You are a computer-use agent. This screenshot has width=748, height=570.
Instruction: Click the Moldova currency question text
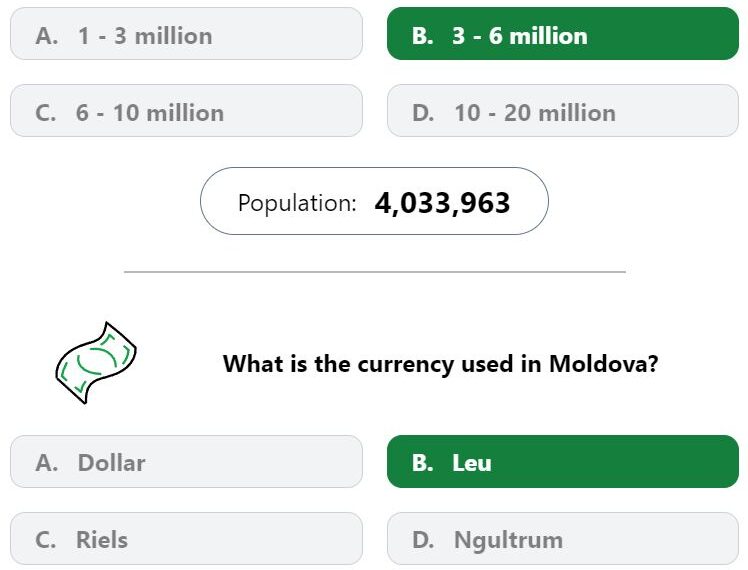pos(440,364)
